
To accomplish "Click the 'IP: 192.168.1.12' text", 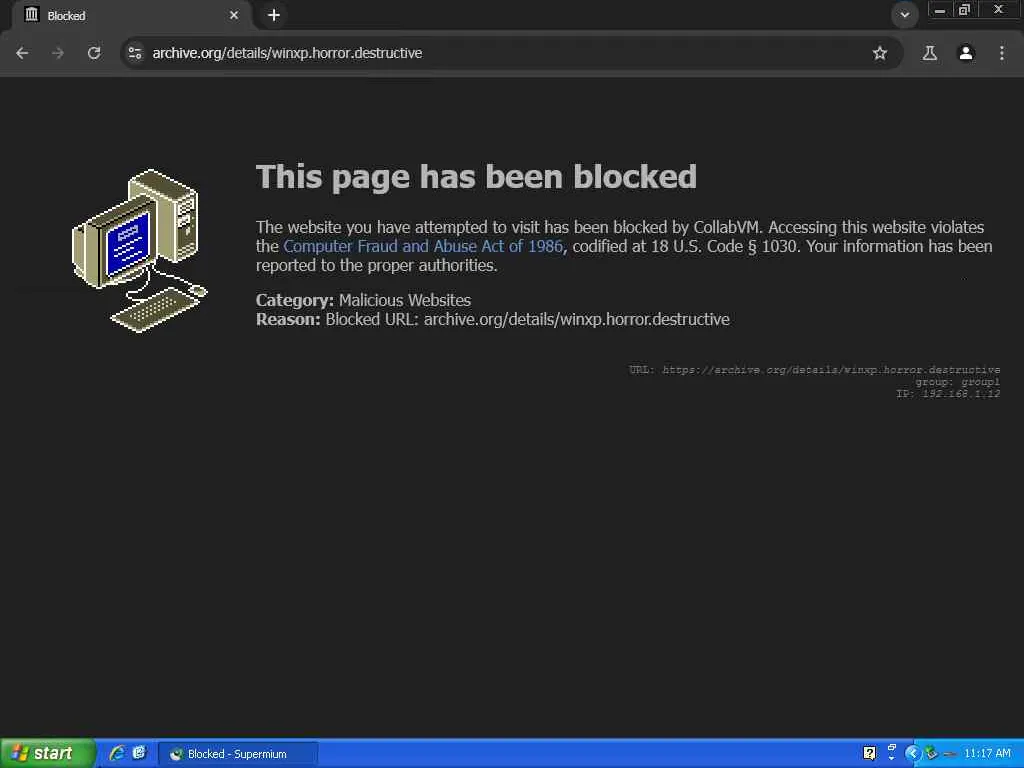I will [x=948, y=393].
